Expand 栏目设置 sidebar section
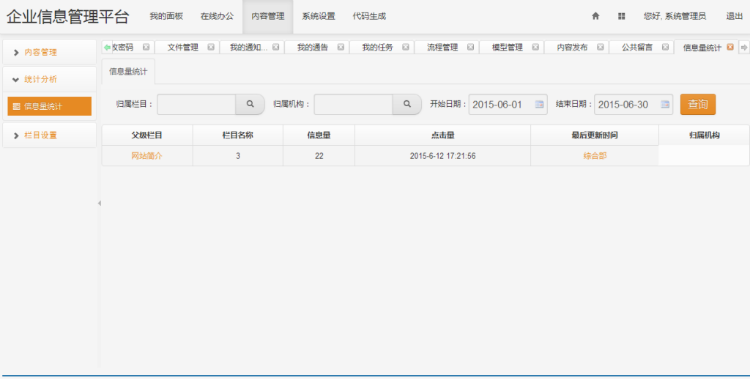 click(x=49, y=135)
